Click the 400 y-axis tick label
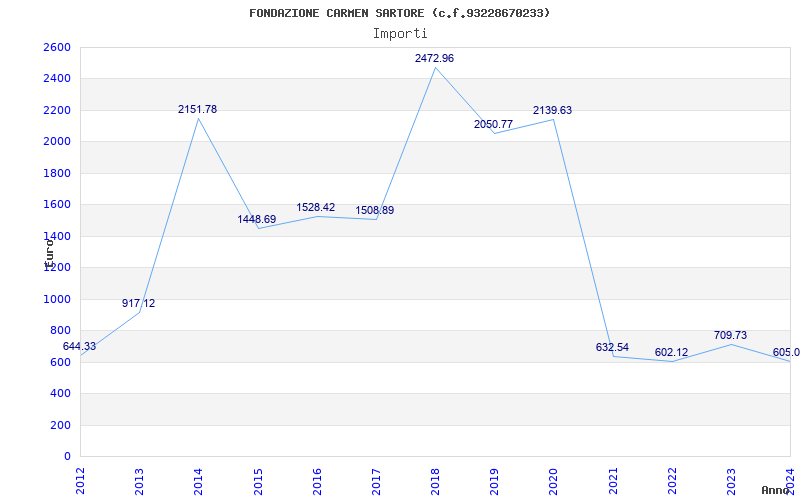800x500 pixels. tap(61, 394)
